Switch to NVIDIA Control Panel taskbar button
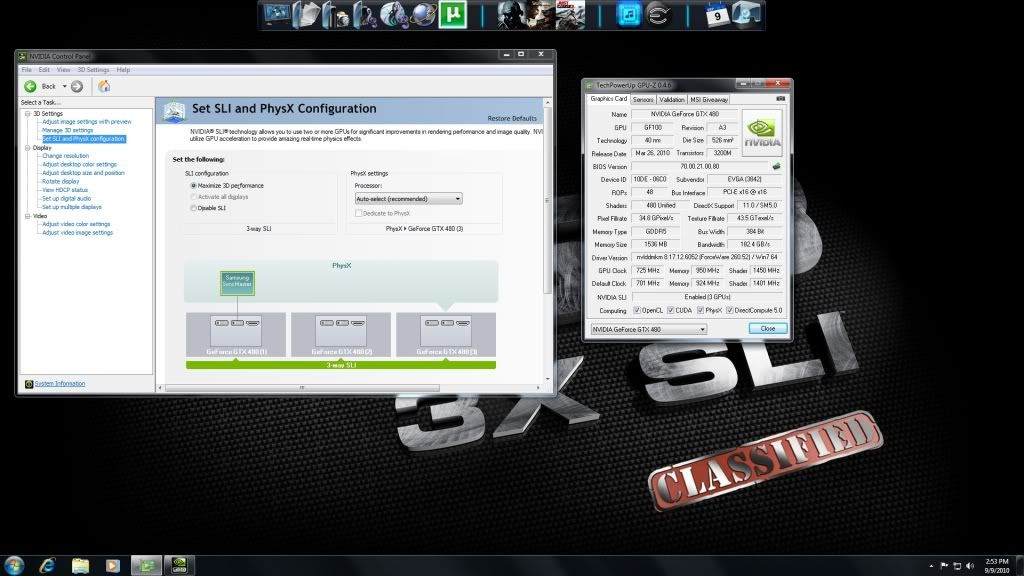 tap(180, 566)
